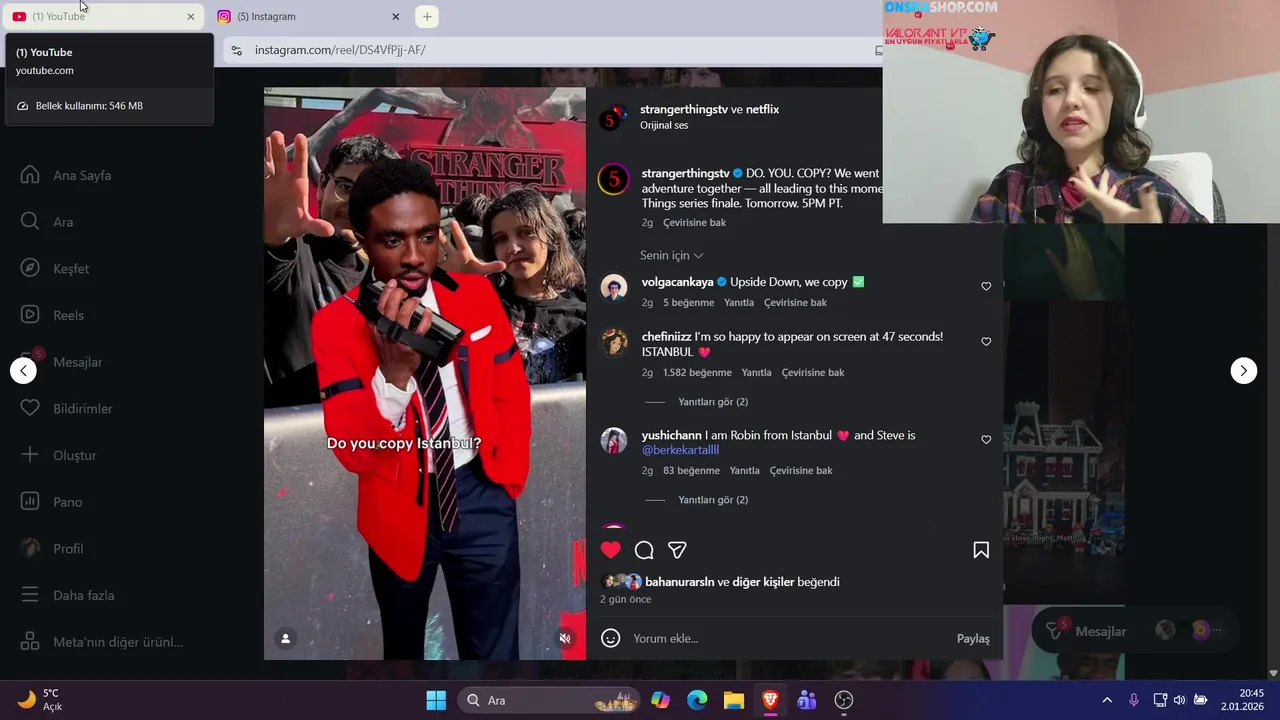Open bahanurarsln in likes line
Image resolution: width=1280 pixels, height=720 pixels.
click(x=680, y=582)
